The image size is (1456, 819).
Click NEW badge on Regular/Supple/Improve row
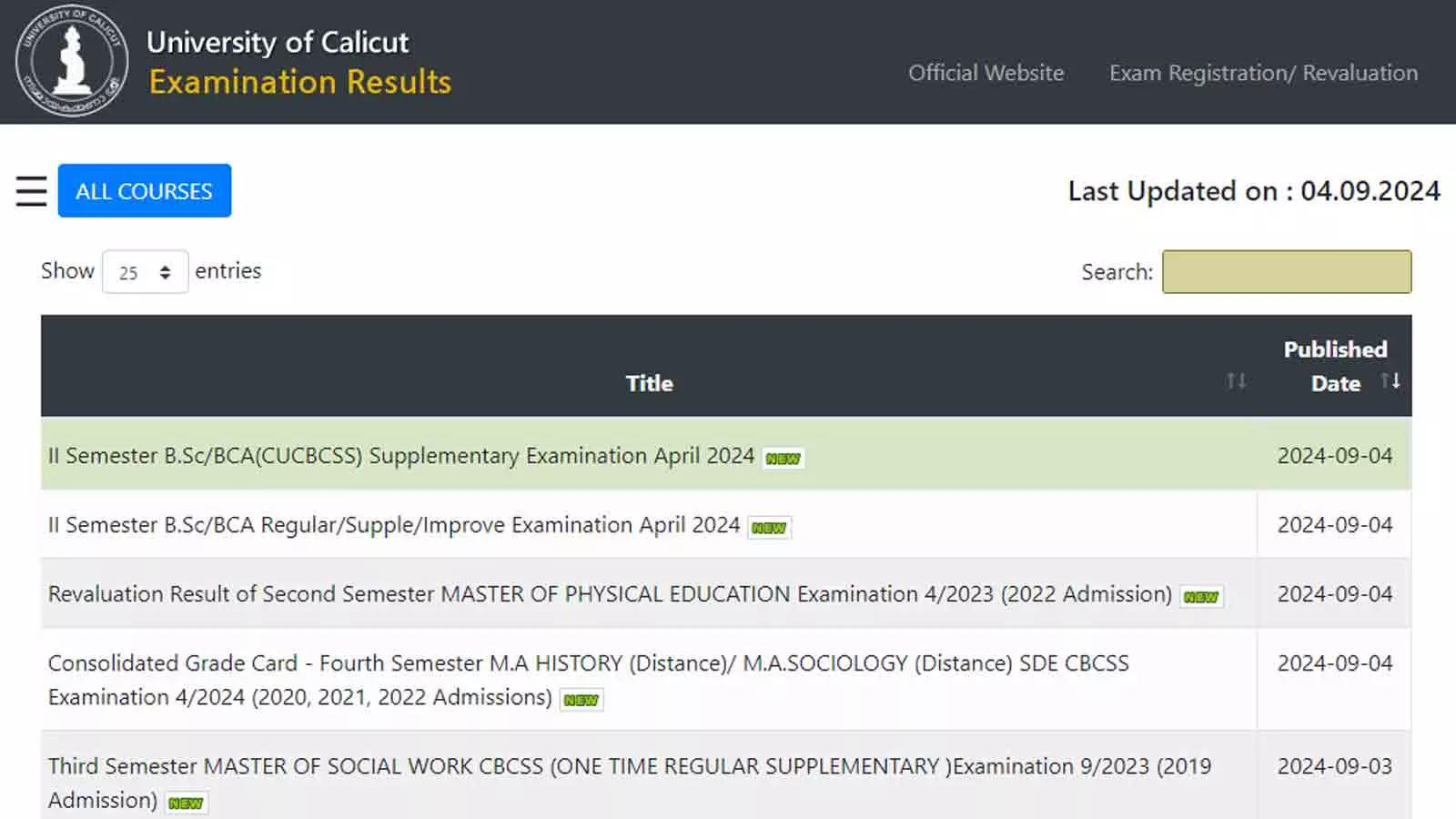pos(769,528)
